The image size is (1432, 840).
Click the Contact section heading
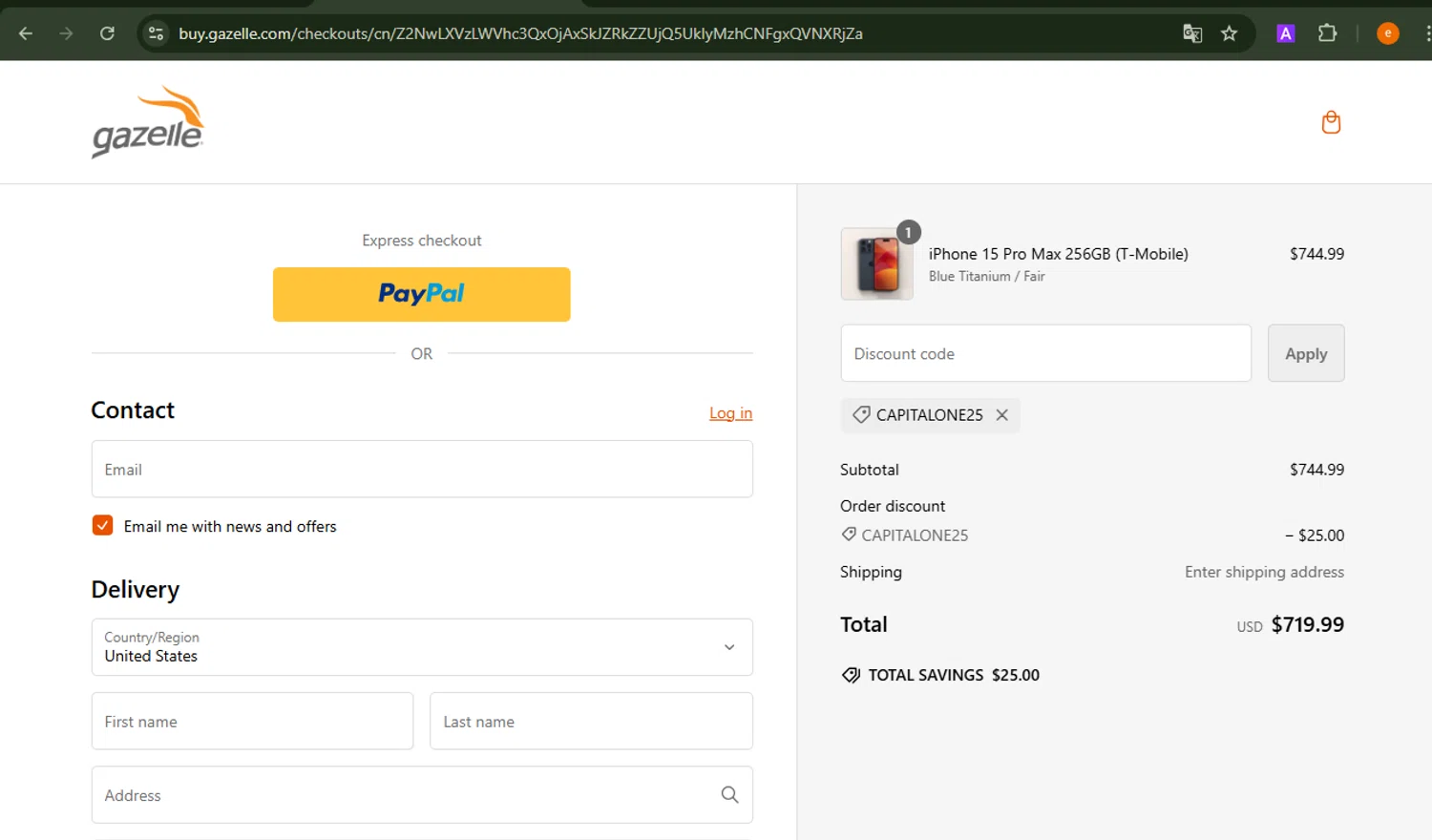(133, 410)
